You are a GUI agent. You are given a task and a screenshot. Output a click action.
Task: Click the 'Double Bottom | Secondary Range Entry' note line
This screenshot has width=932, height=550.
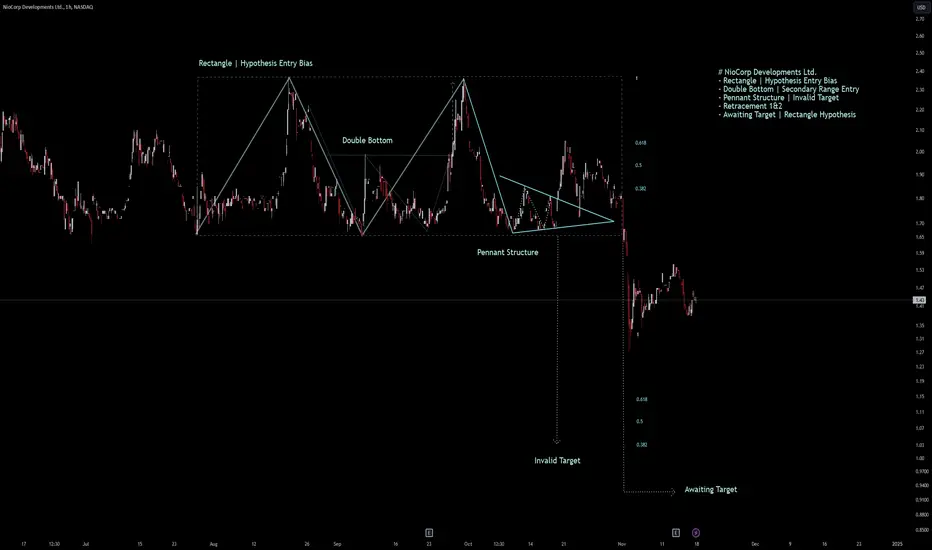coord(789,89)
